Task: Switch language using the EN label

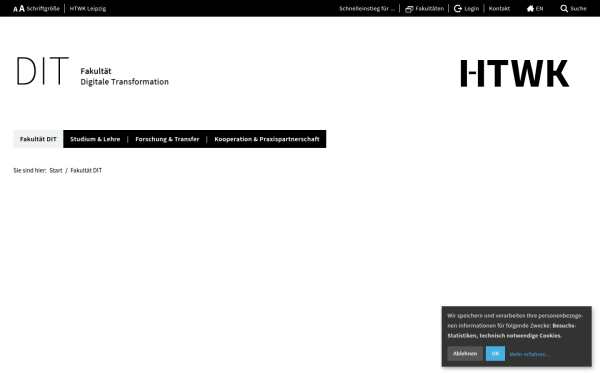Action: point(539,8)
